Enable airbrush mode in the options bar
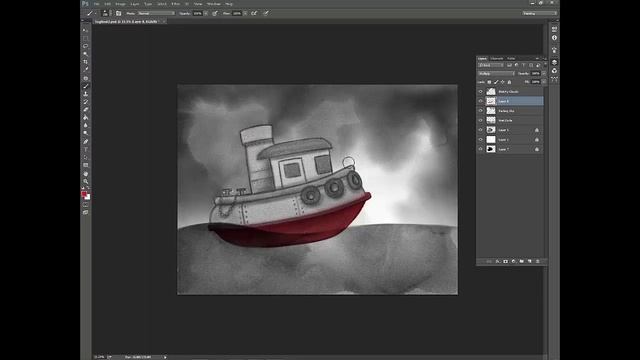This screenshot has height=360, width=640. pos(254,13)
